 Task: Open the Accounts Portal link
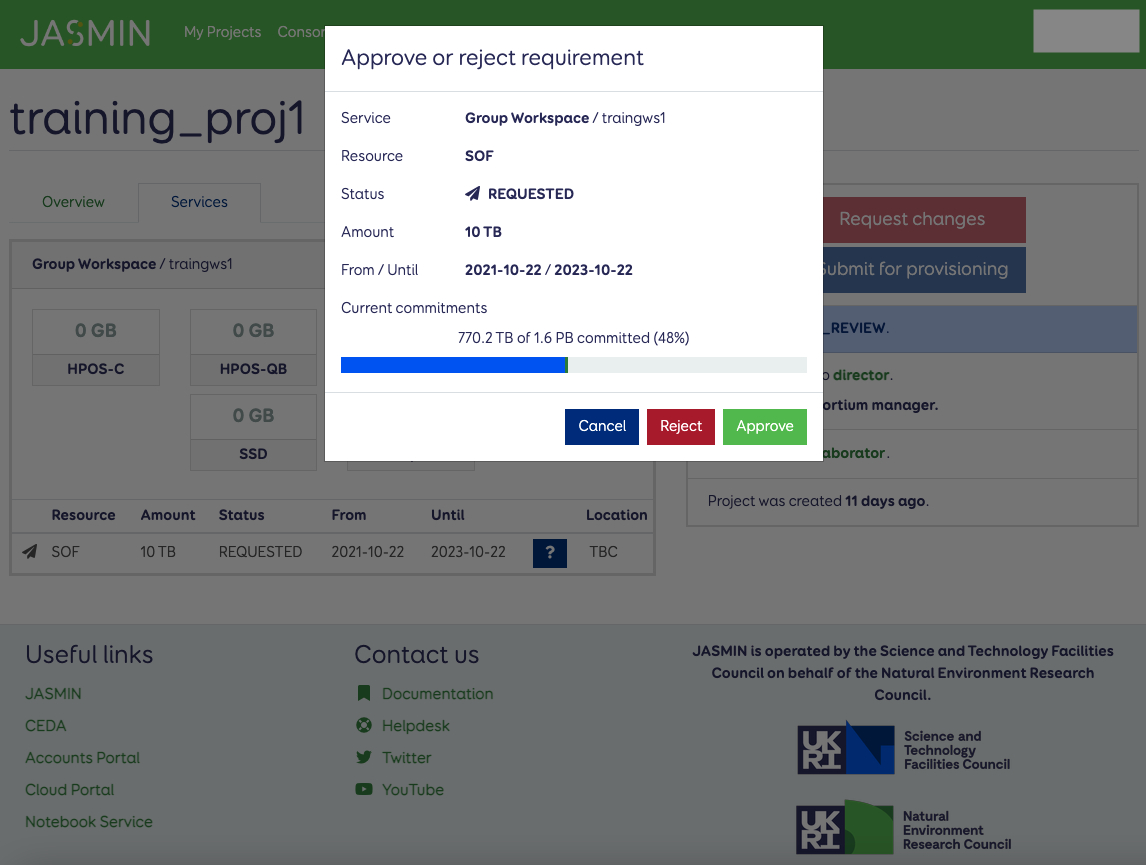point(82,758)
